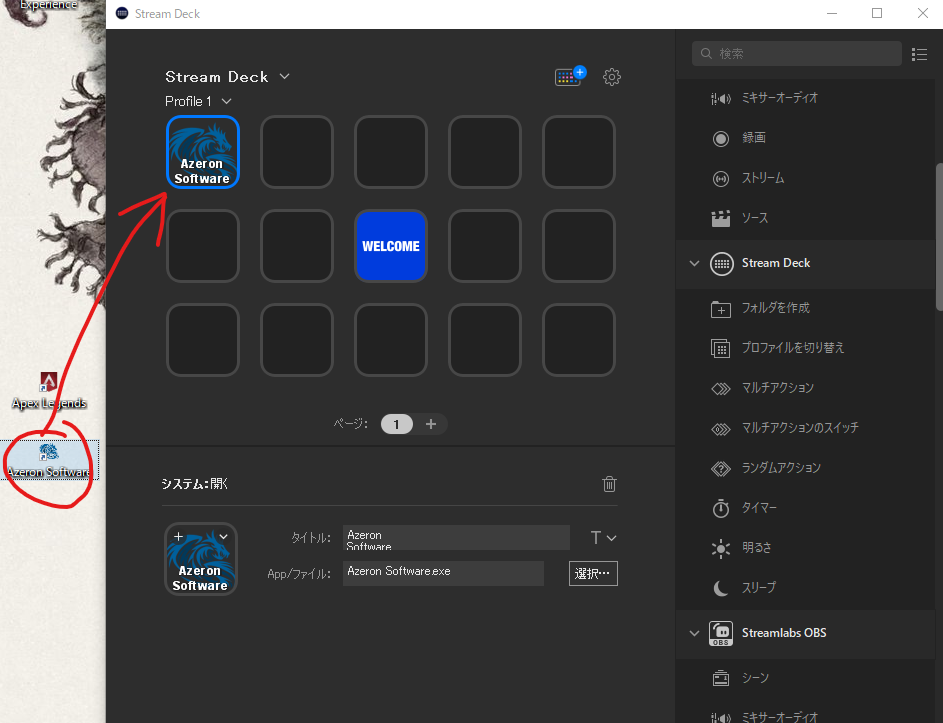Click the Stream Deck window title icon

pos(122,13)
